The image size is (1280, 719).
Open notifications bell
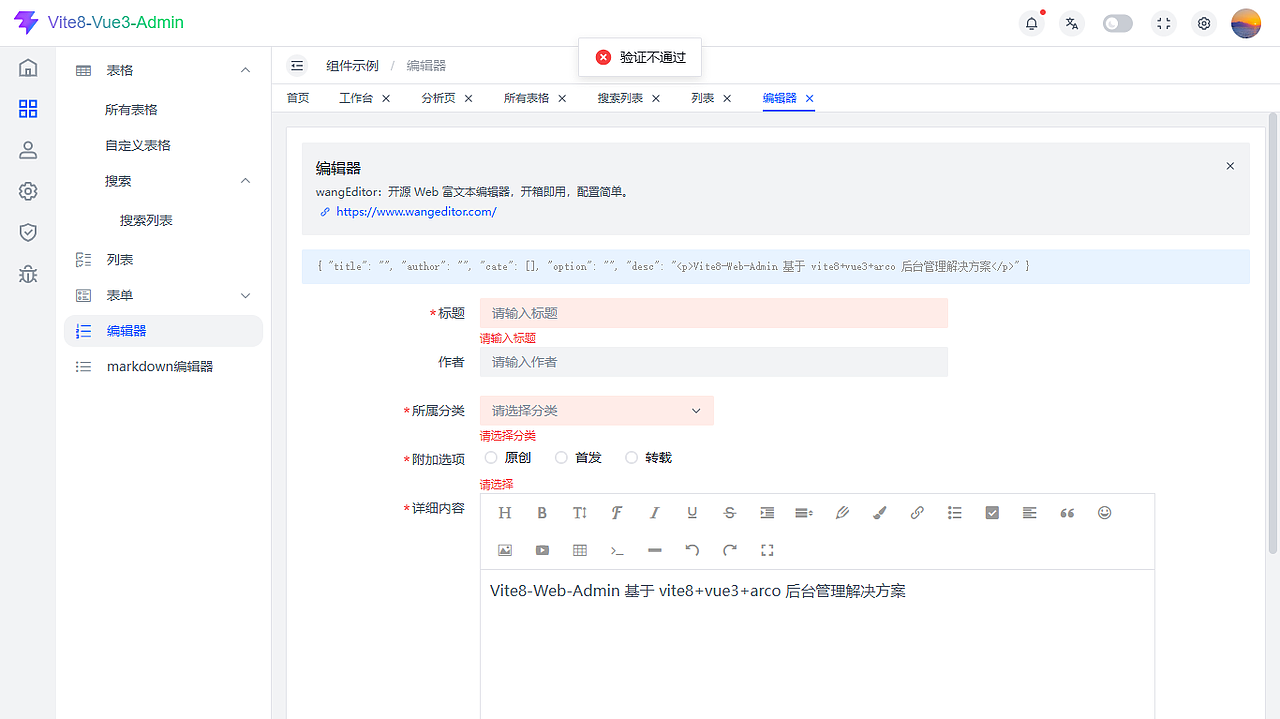pos(1032,23)
